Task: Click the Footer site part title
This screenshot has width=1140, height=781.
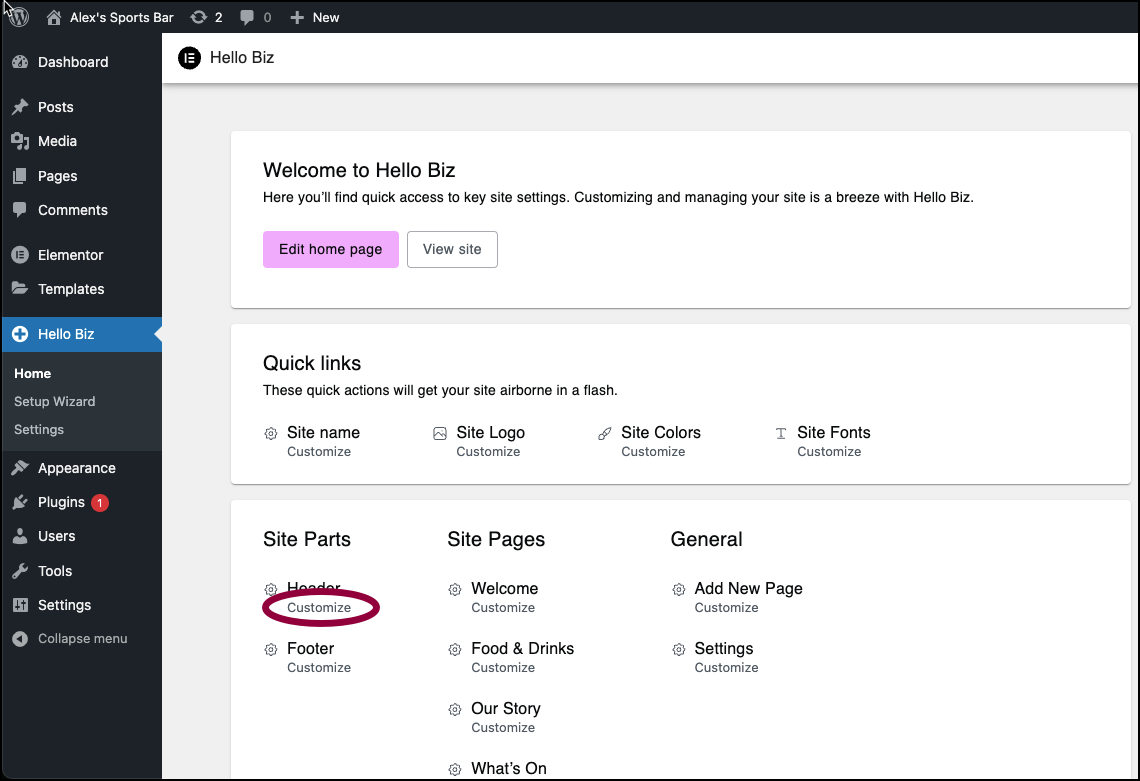Action: point(310,649)
